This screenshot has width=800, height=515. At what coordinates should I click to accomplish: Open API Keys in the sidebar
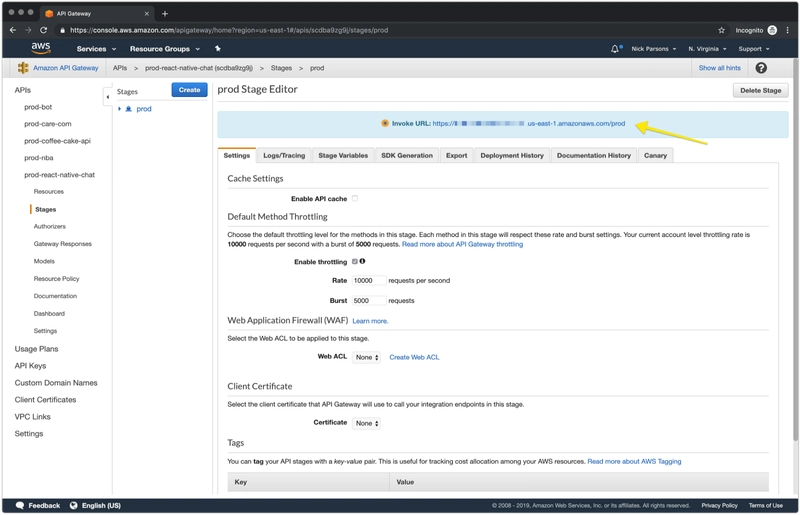(30, 366)
